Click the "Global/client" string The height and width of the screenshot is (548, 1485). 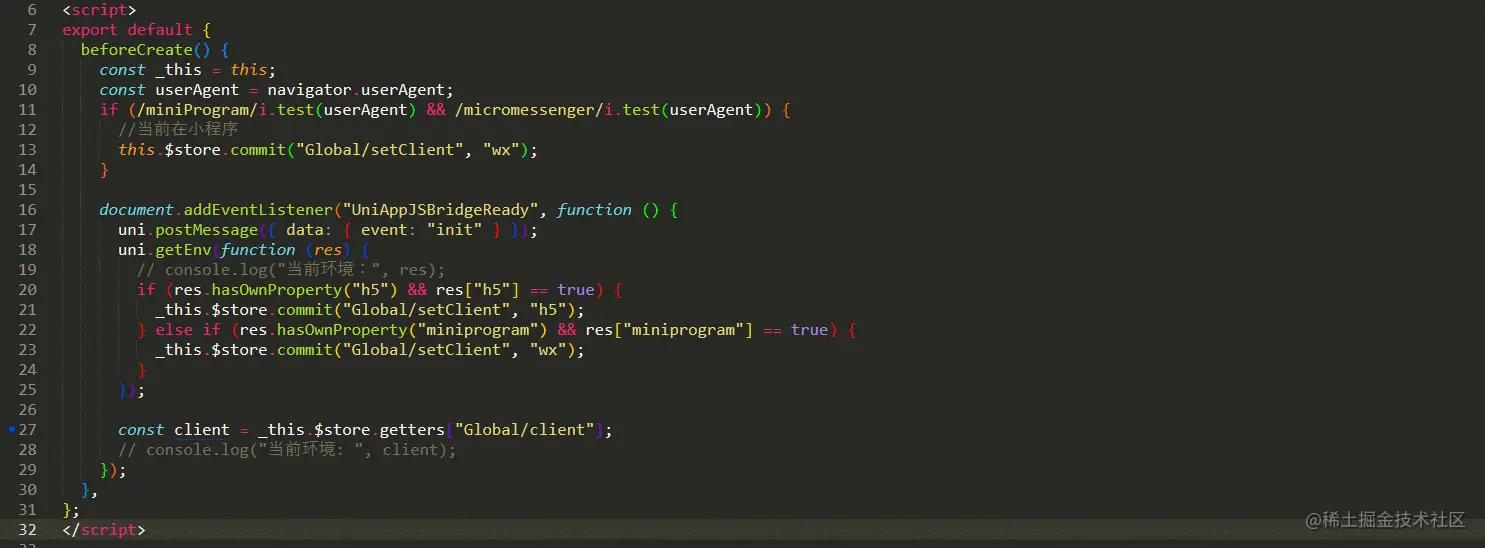(x=525, y=430)
